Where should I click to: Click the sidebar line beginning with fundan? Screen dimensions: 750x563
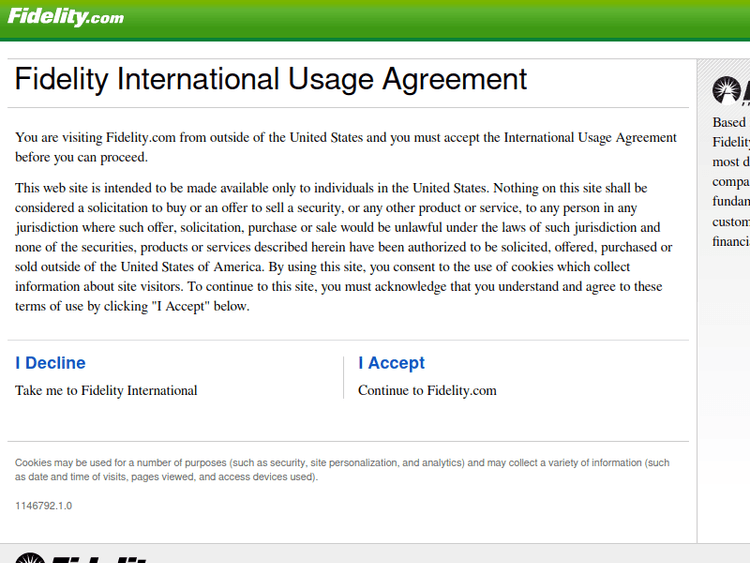click(731, 202)
